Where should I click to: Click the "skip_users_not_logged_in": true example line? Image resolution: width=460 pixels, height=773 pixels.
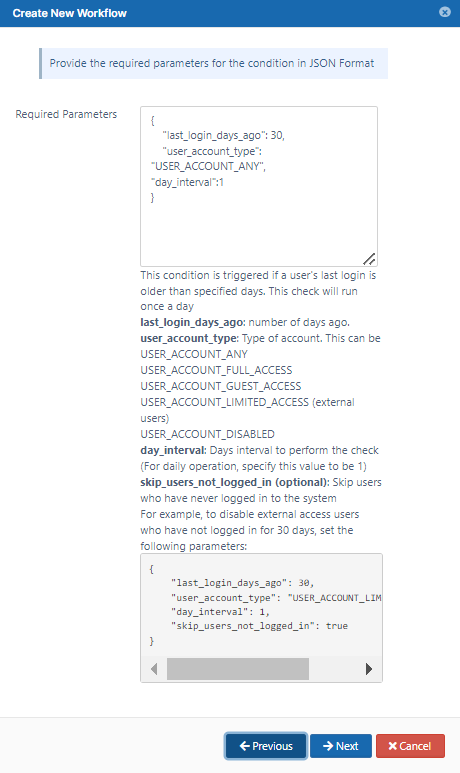click(x=259, y=626)
